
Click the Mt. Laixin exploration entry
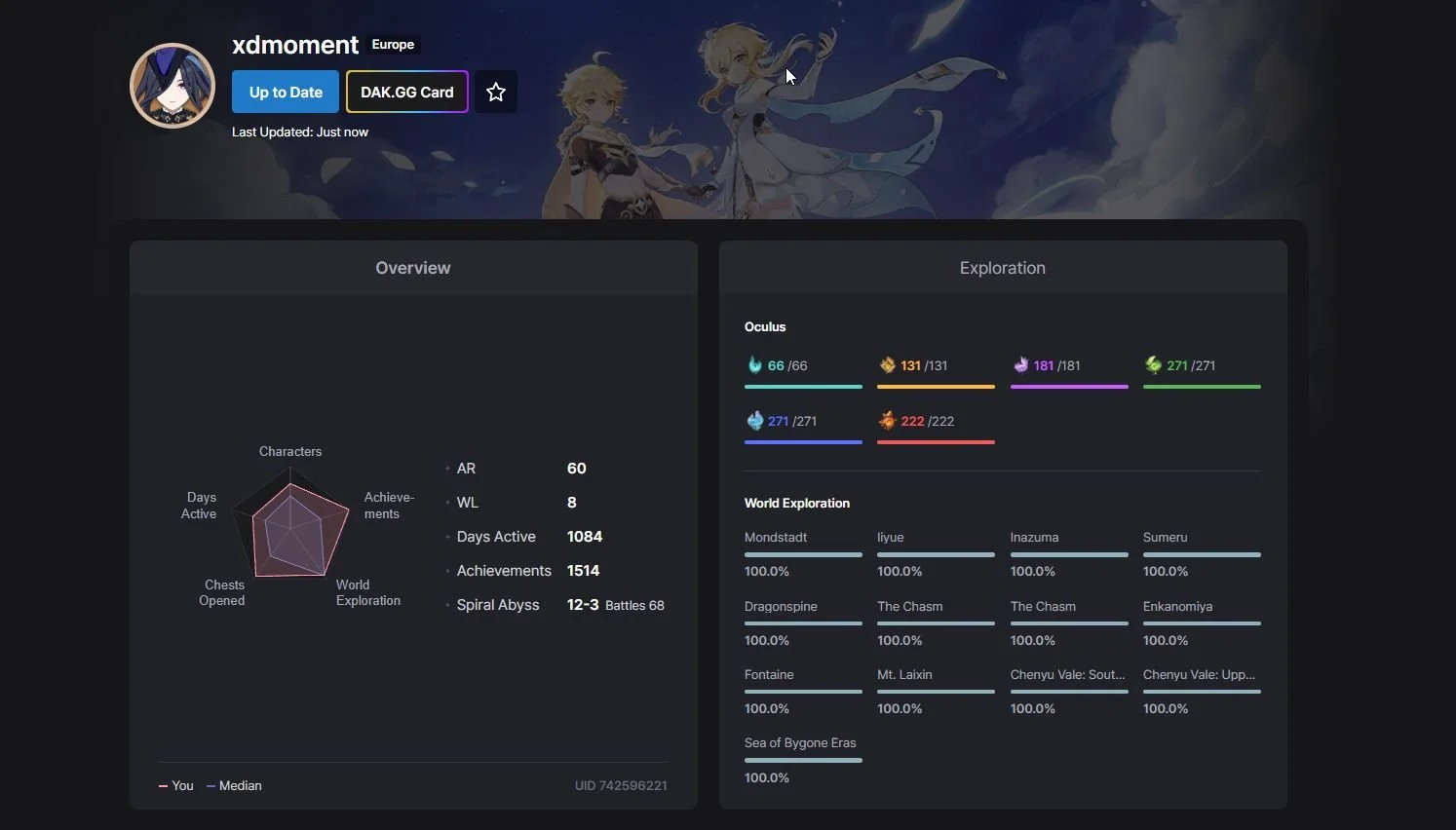tap(936, 692)
